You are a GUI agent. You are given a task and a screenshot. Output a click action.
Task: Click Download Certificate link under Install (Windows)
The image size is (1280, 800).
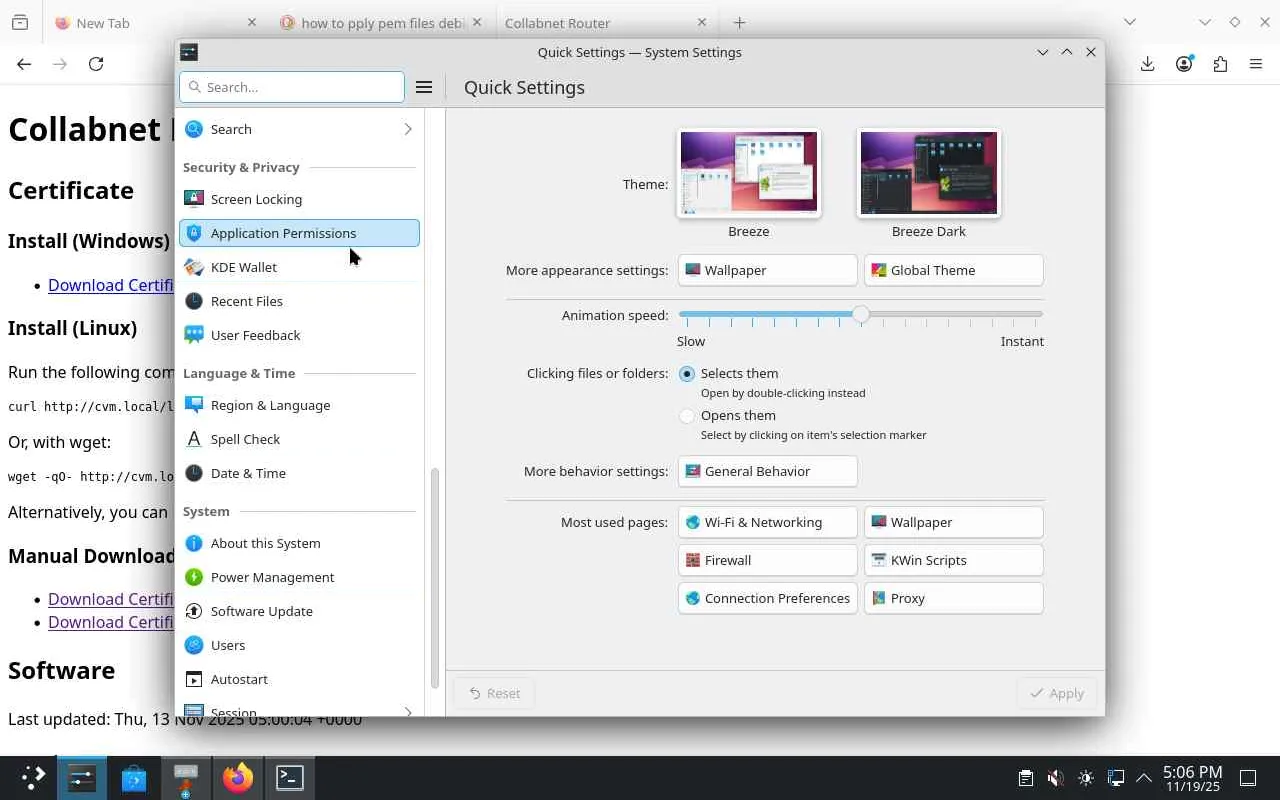[112, 285]
